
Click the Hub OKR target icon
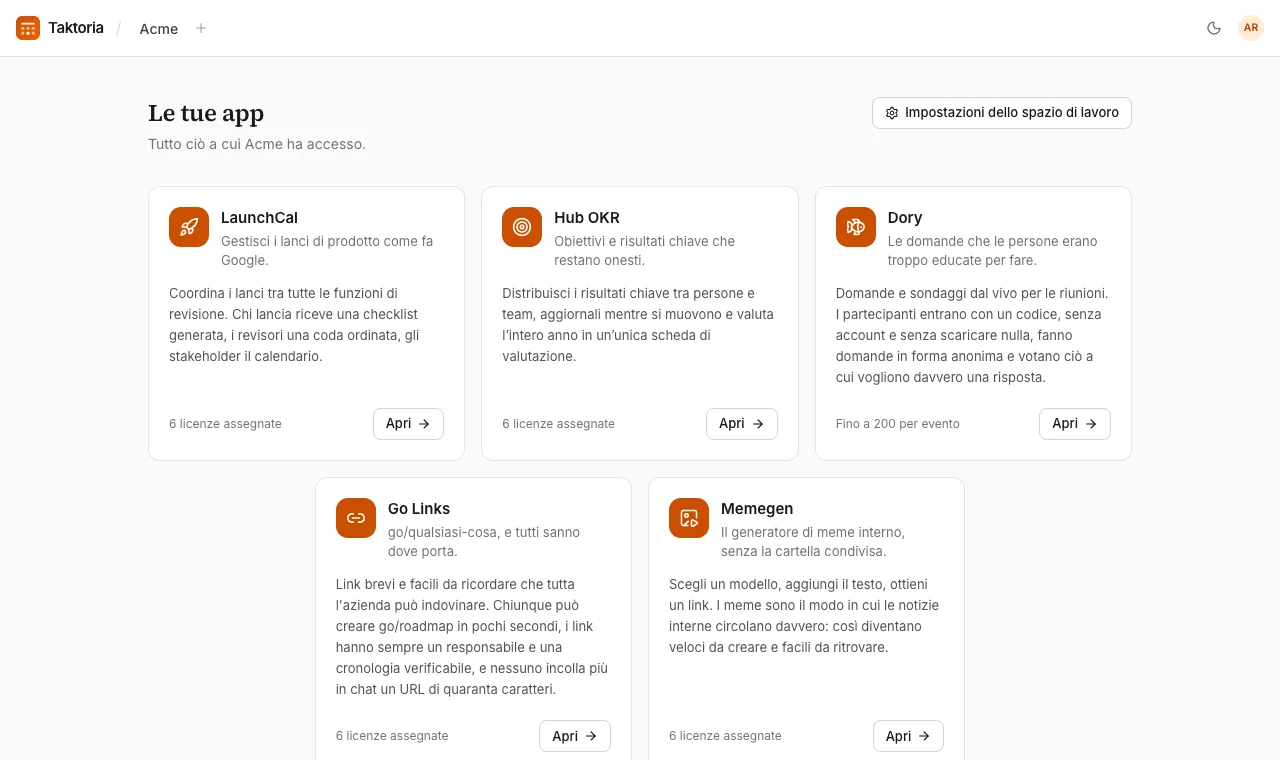pos(522,227)
